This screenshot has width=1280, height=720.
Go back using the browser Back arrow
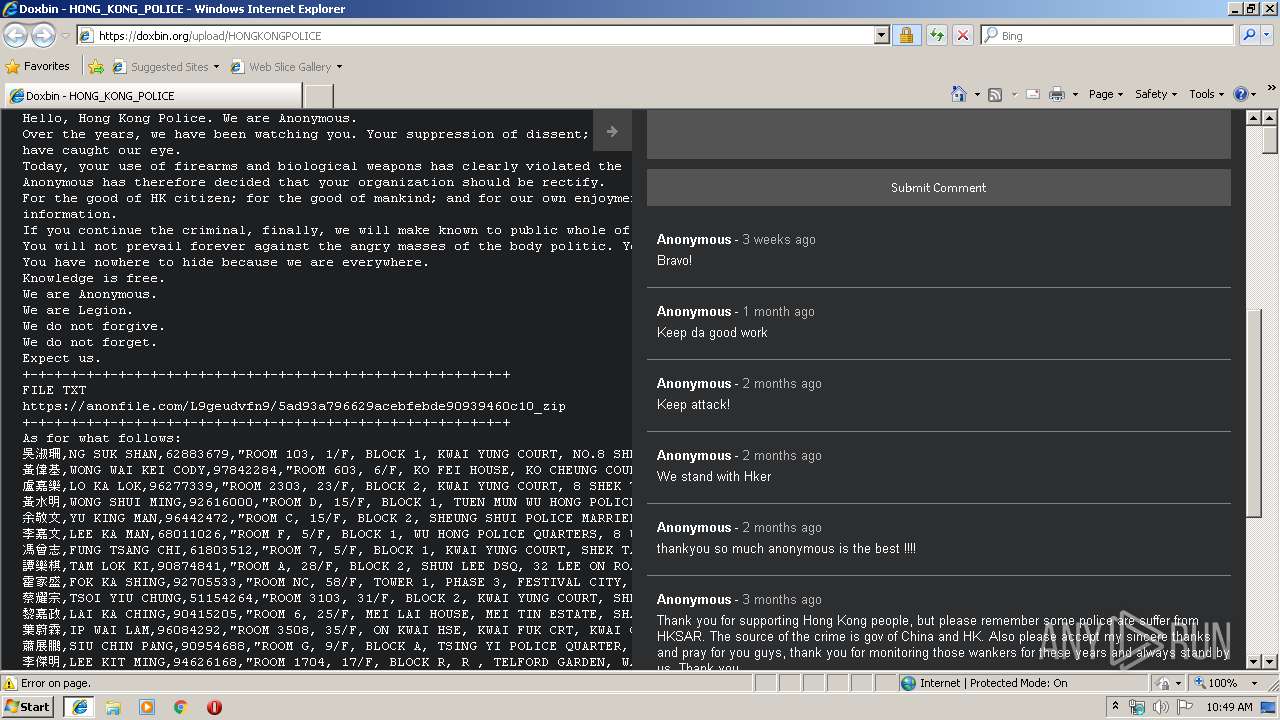(16, 36)
